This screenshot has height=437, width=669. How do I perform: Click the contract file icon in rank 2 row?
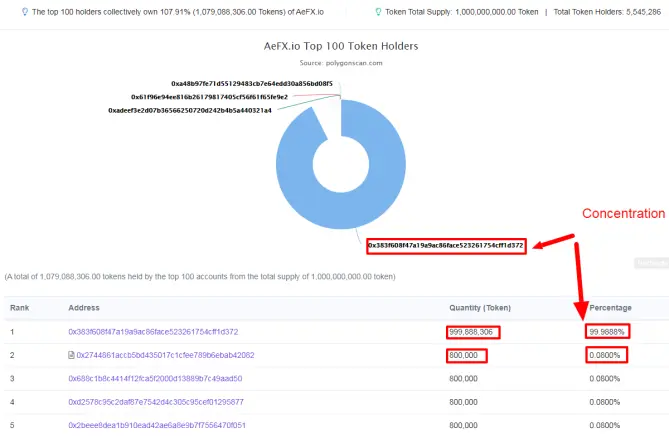click(x=71, y=355)
